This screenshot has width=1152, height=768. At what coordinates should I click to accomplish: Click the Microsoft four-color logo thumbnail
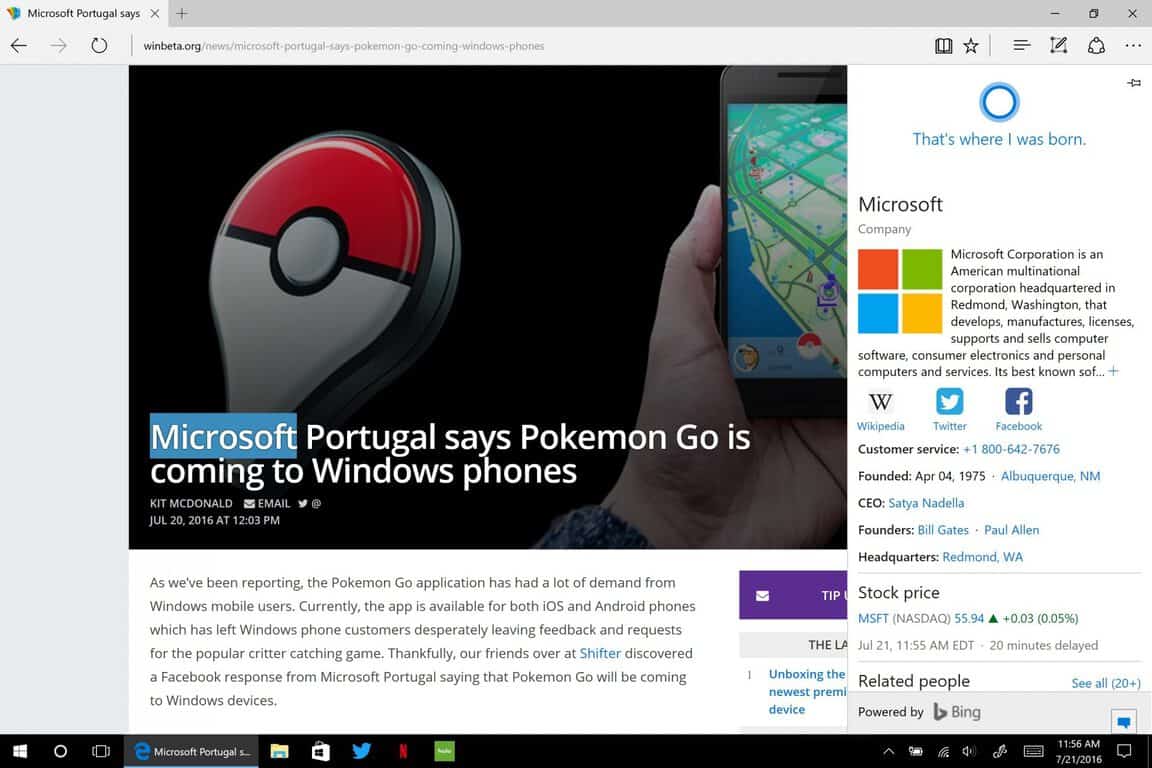pos(900,291)
